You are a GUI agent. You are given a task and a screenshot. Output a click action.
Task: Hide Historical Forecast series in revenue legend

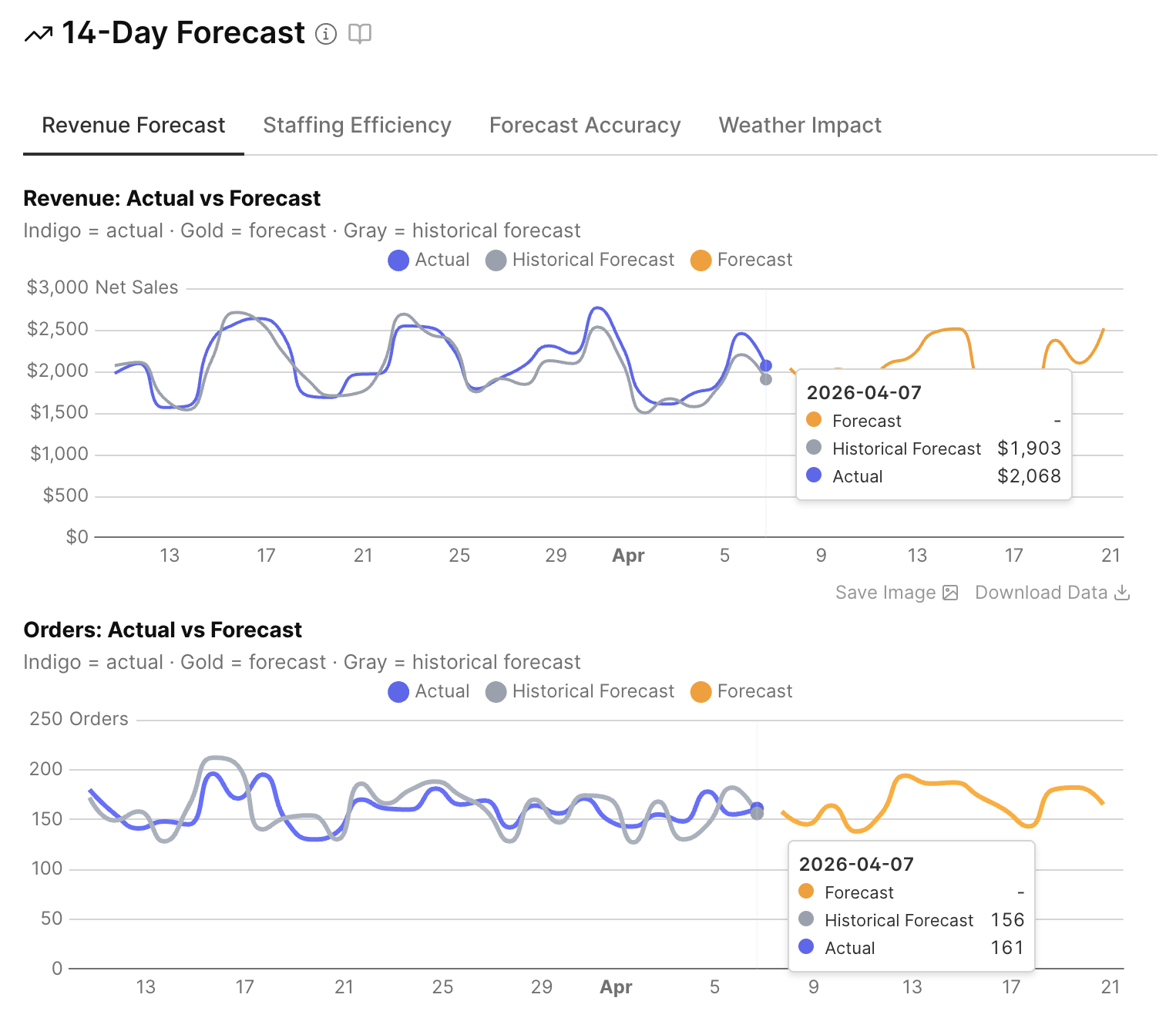coord(580,260)
